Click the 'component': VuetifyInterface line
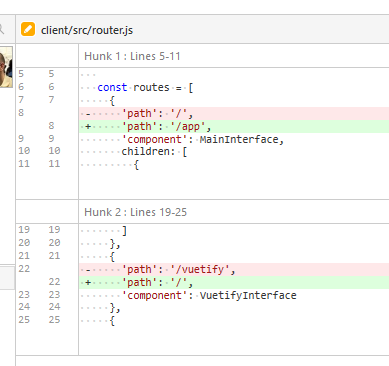Image resolution: width=389 pixels, height=366 pixels. click(209, 295)
